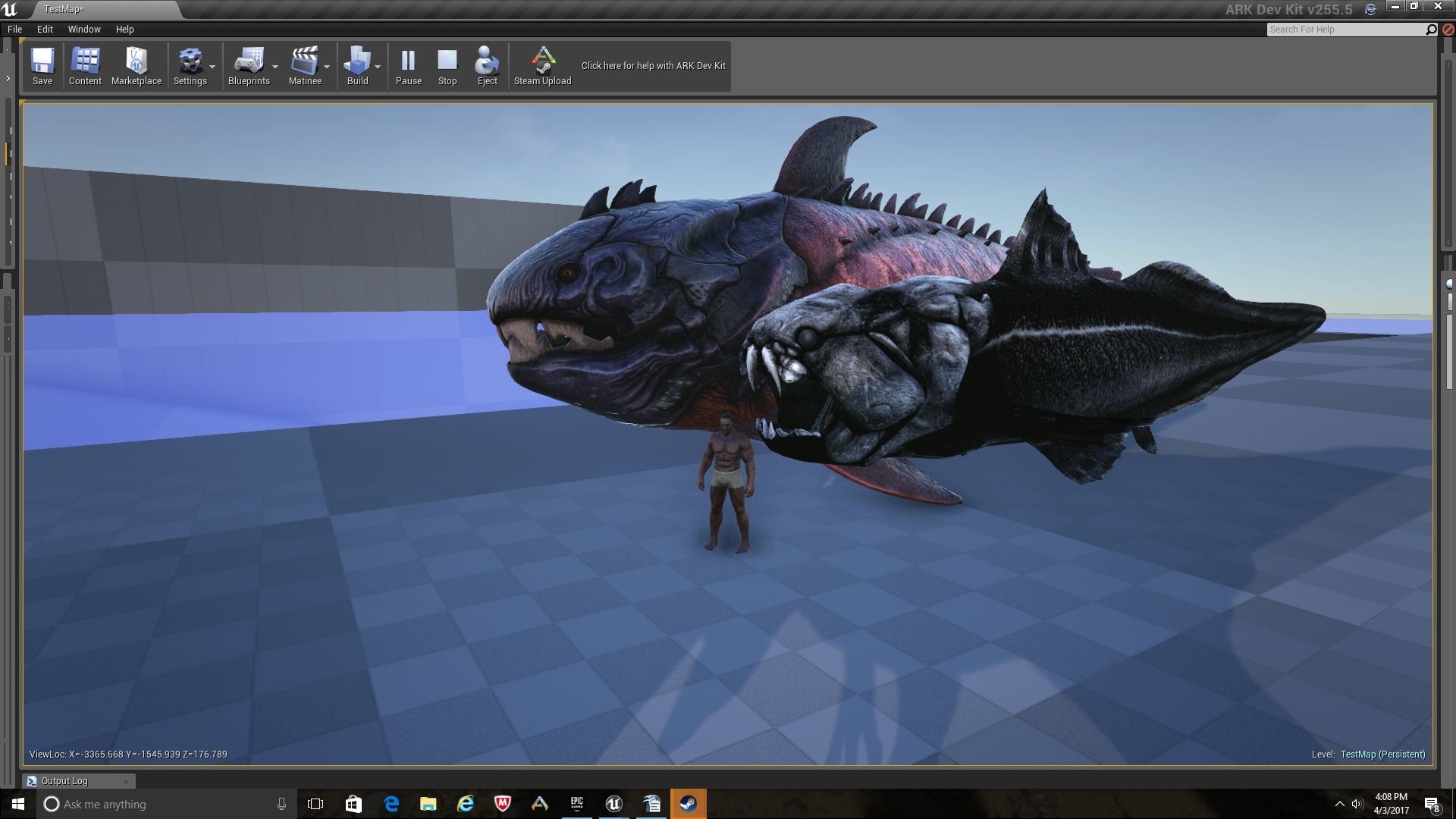Open Windows Task View

315,804
